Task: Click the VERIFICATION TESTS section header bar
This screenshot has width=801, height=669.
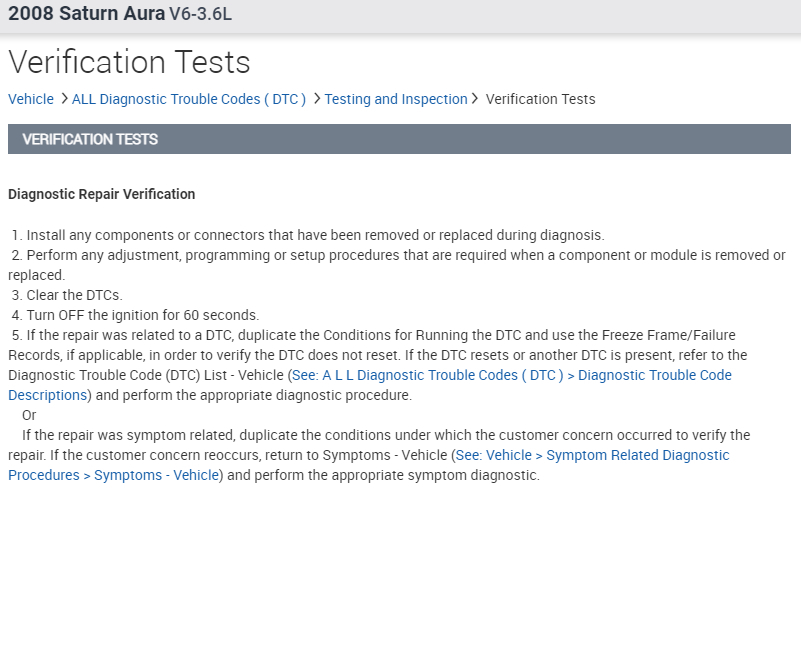Action: (x=399, y=139)
